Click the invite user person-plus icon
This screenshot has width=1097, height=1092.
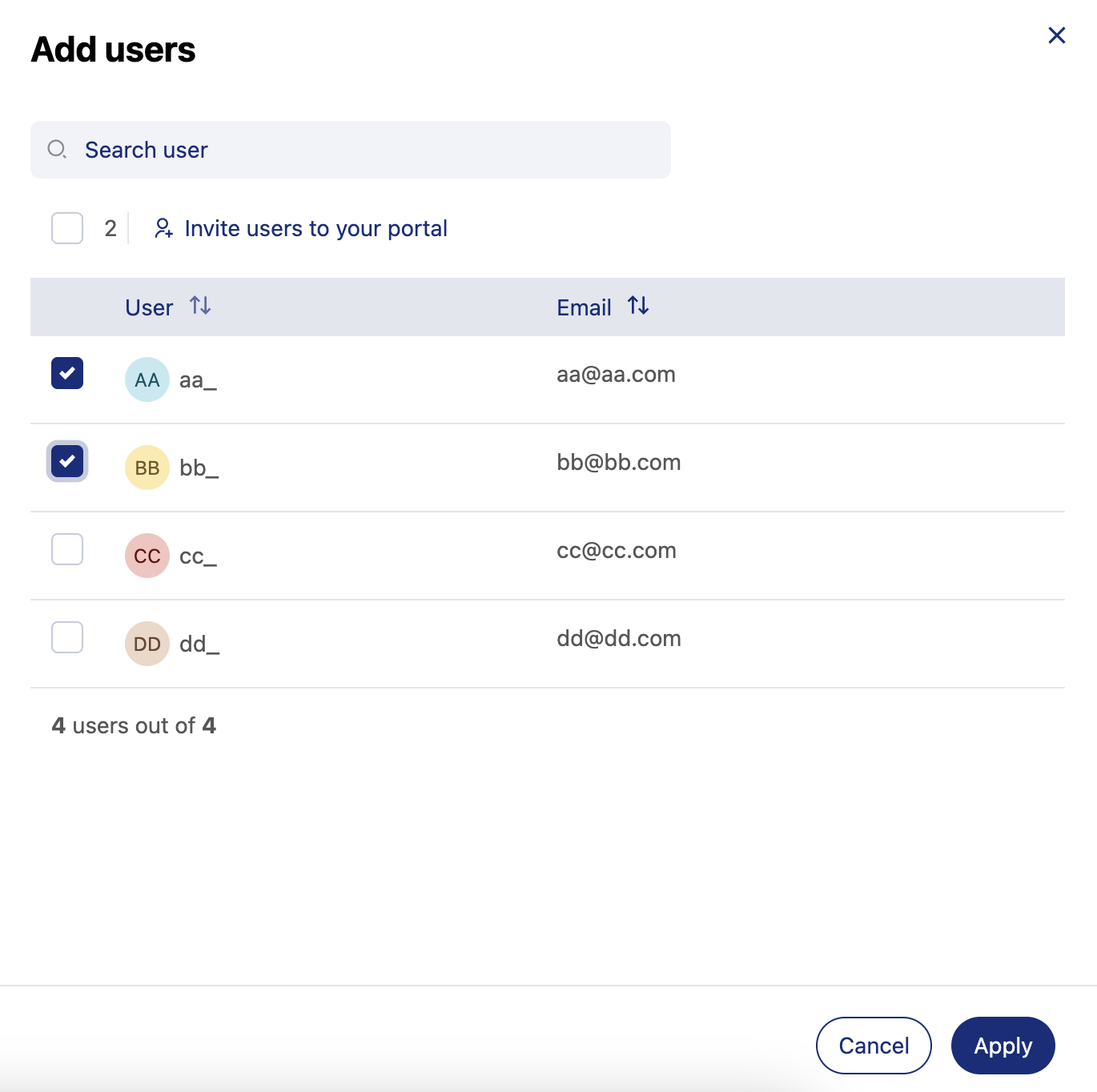coord(163,228)
